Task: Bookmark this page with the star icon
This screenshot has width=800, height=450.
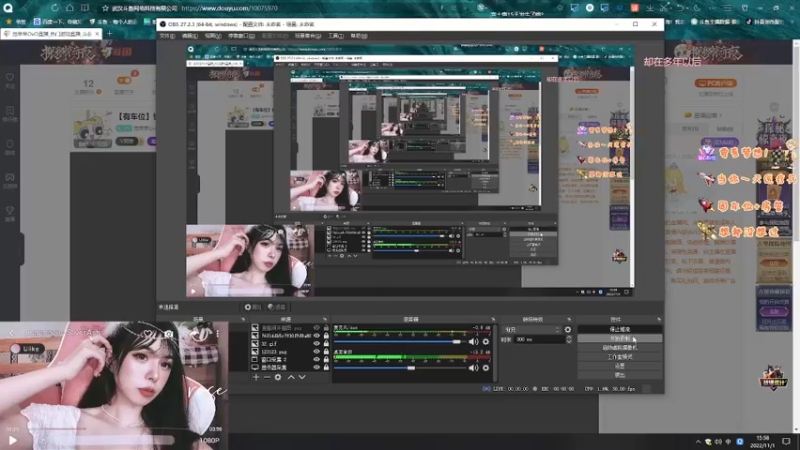Action: 105,8
